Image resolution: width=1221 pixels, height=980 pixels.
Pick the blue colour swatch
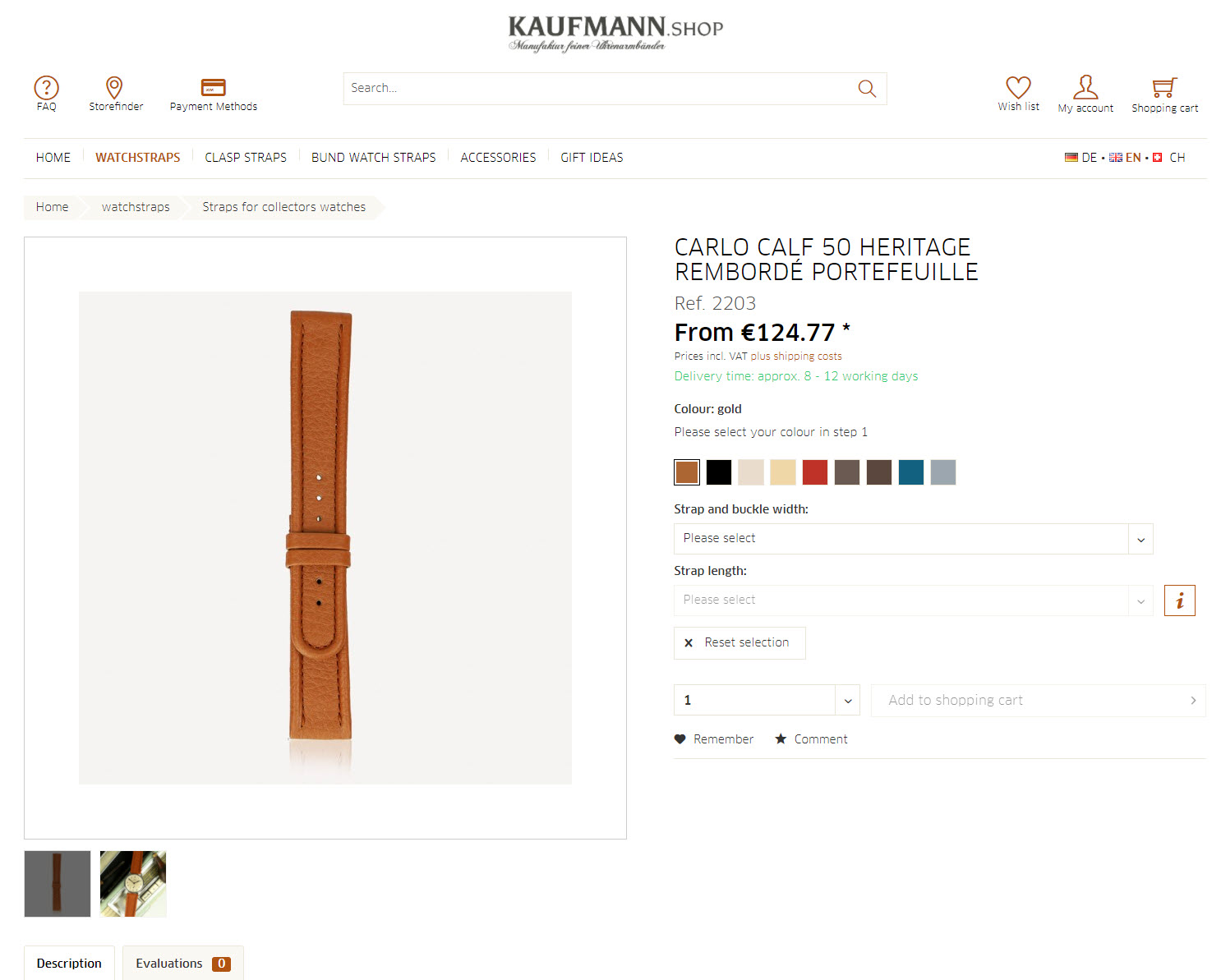pyautogui.click(x=910, y=472)
